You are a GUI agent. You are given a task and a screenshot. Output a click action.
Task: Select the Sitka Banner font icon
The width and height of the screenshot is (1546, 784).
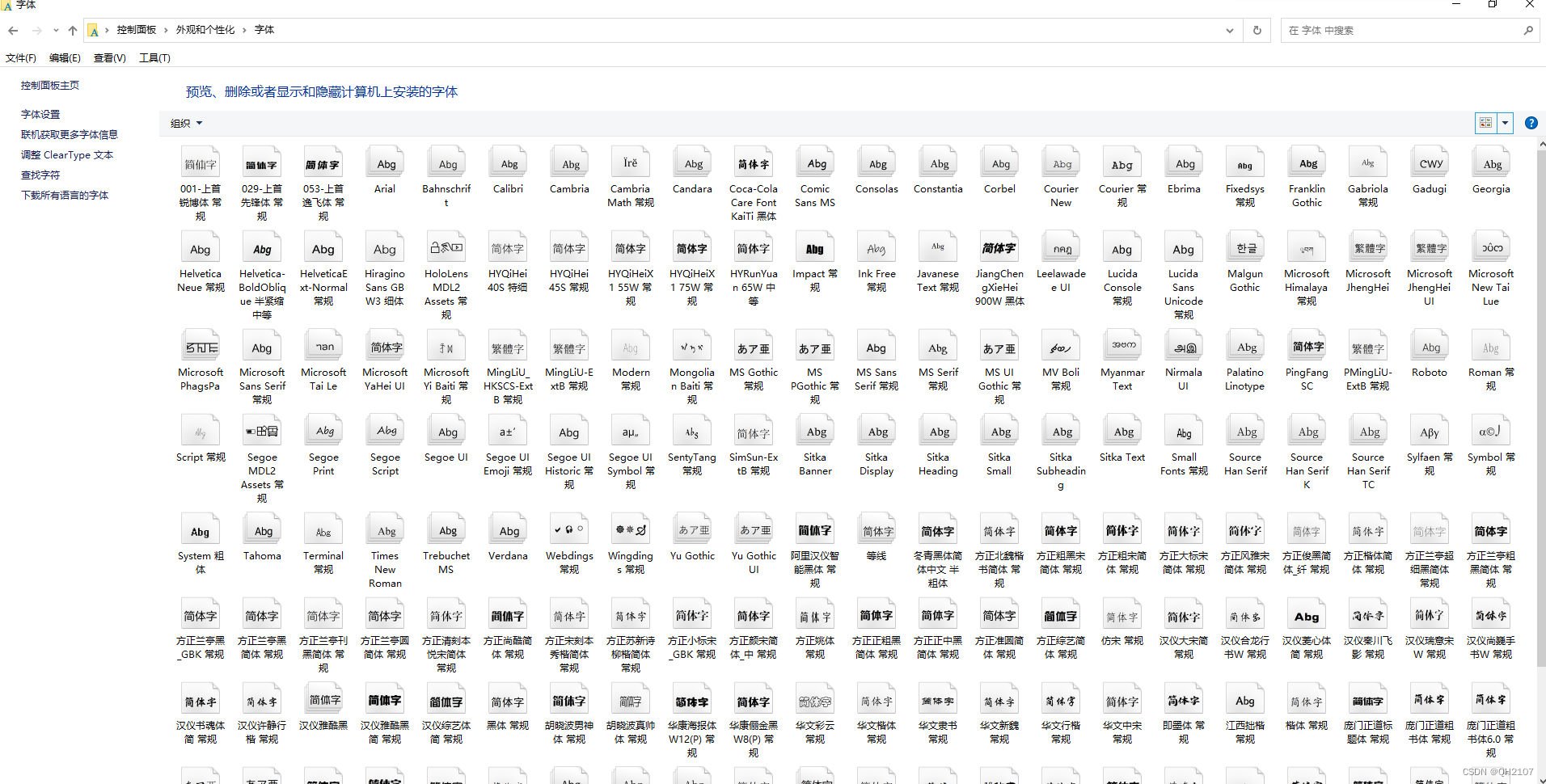pyautogui.click(x=815, y=432)
